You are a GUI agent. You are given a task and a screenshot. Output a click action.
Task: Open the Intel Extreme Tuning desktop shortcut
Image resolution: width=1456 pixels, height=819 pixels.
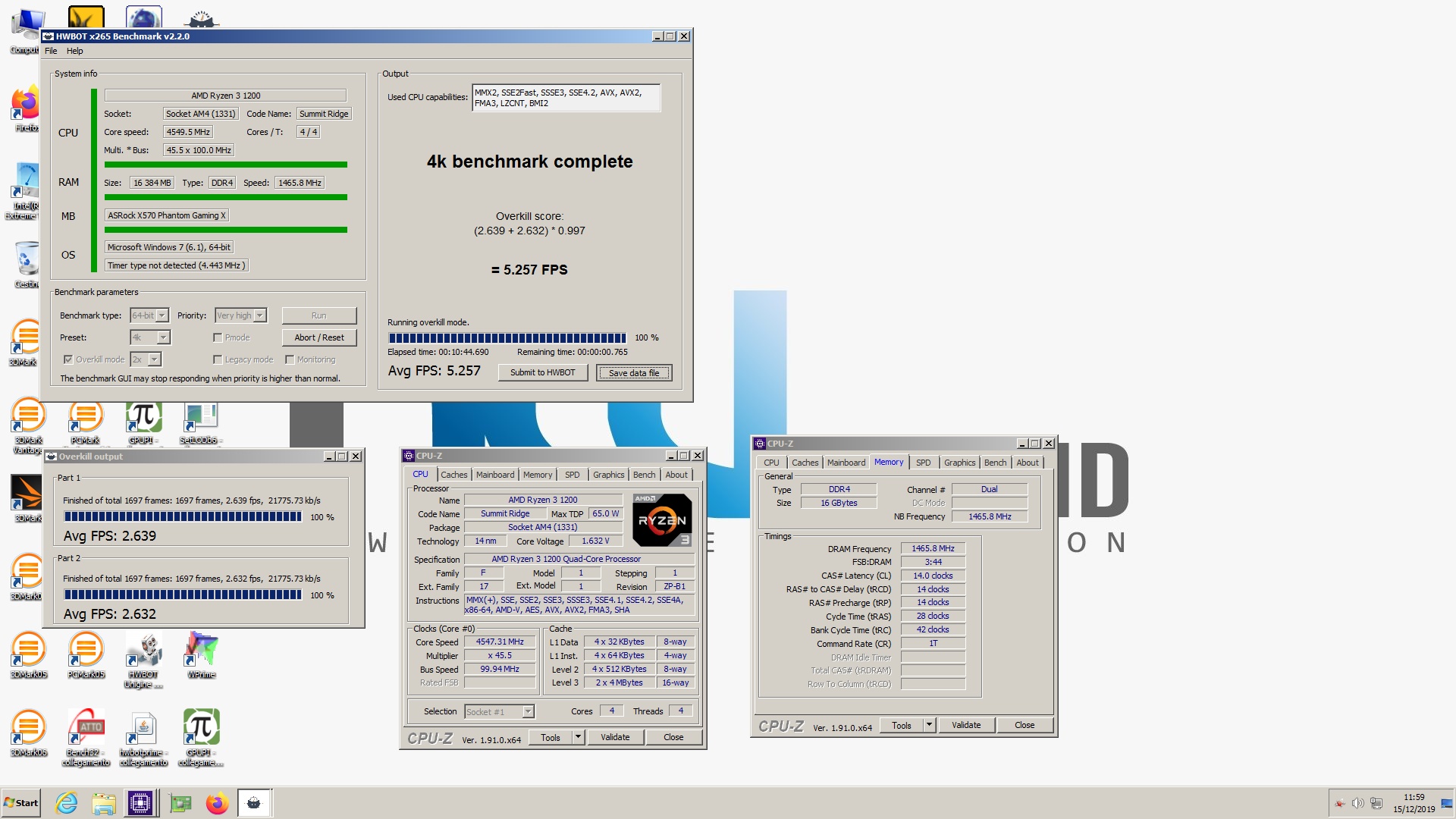(x=24, y=191)
